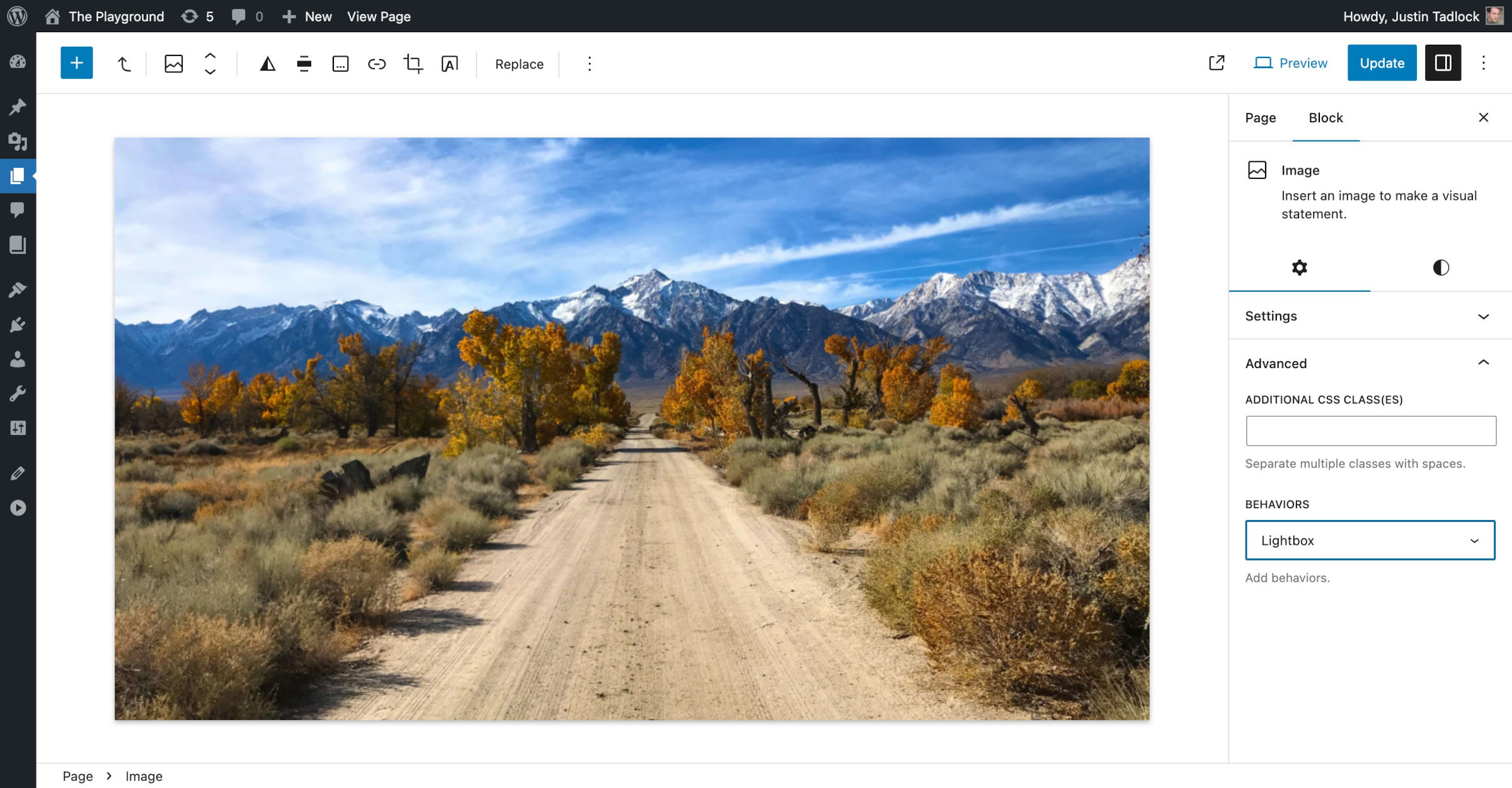1512x788 pixels.
Task: Open Settings sliders icon in sidebar
Action: [x=18, y=428]
